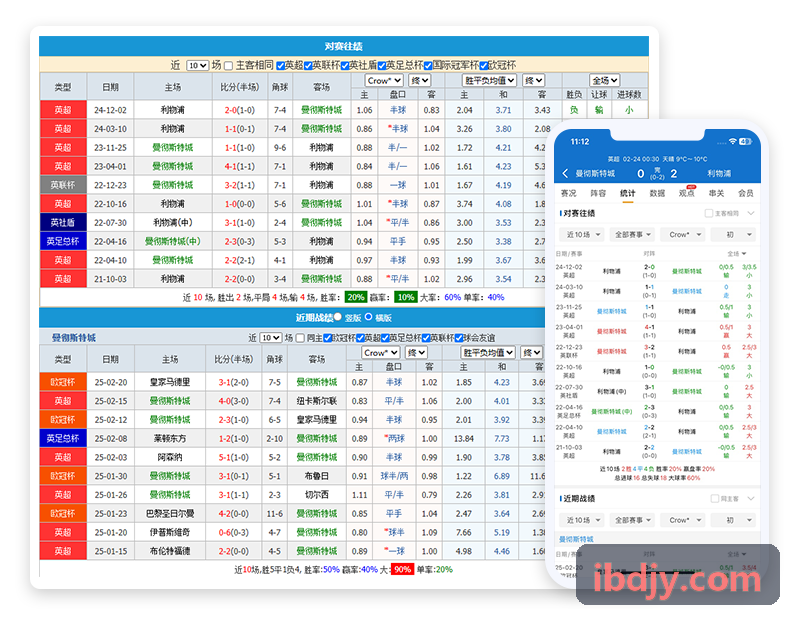Open phone 全部赛事 dropdown under 对赛往绩
This screenshot has width=800, height=625.
coord(633,235)
